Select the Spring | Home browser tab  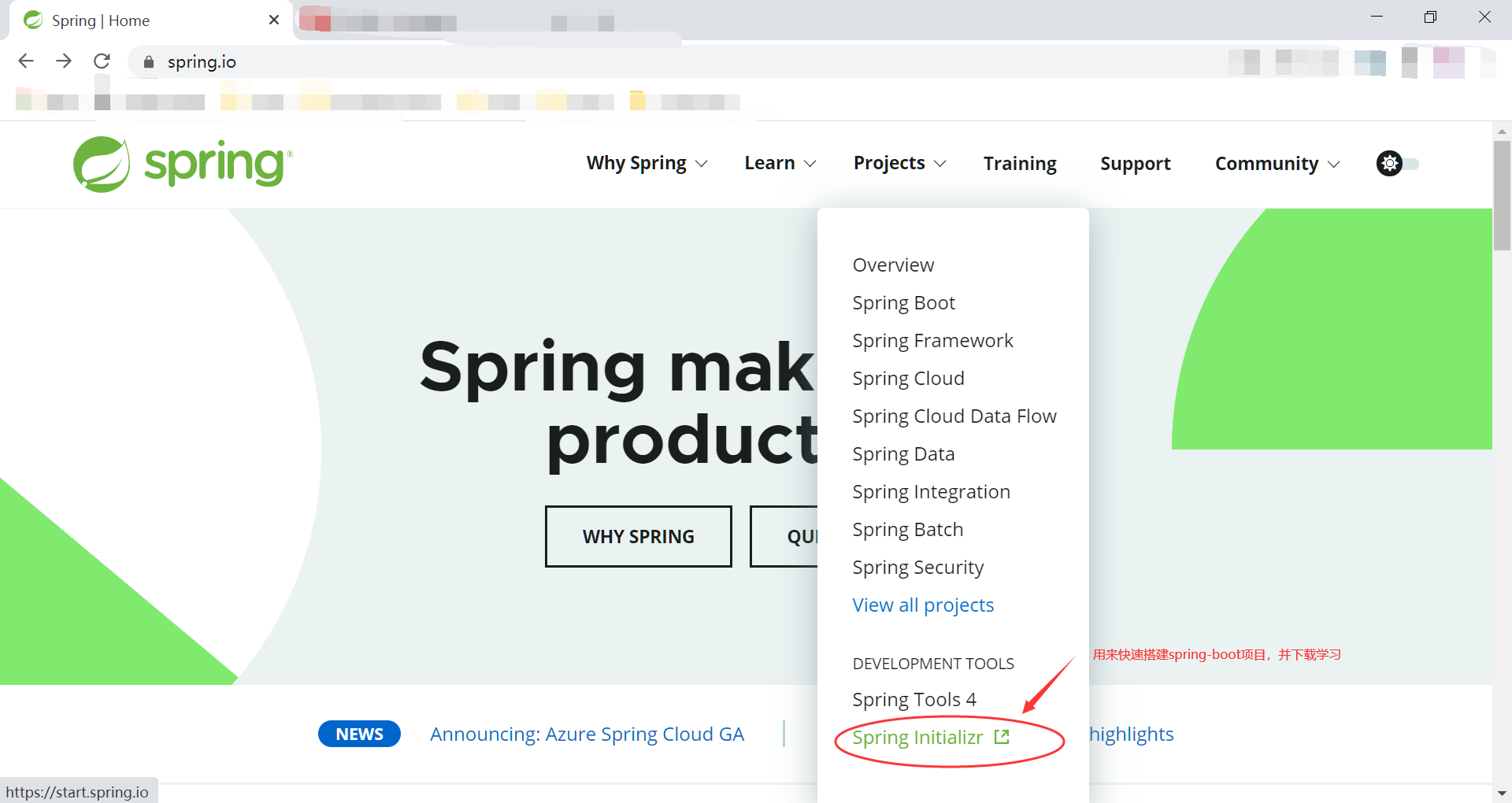(150, 20)
